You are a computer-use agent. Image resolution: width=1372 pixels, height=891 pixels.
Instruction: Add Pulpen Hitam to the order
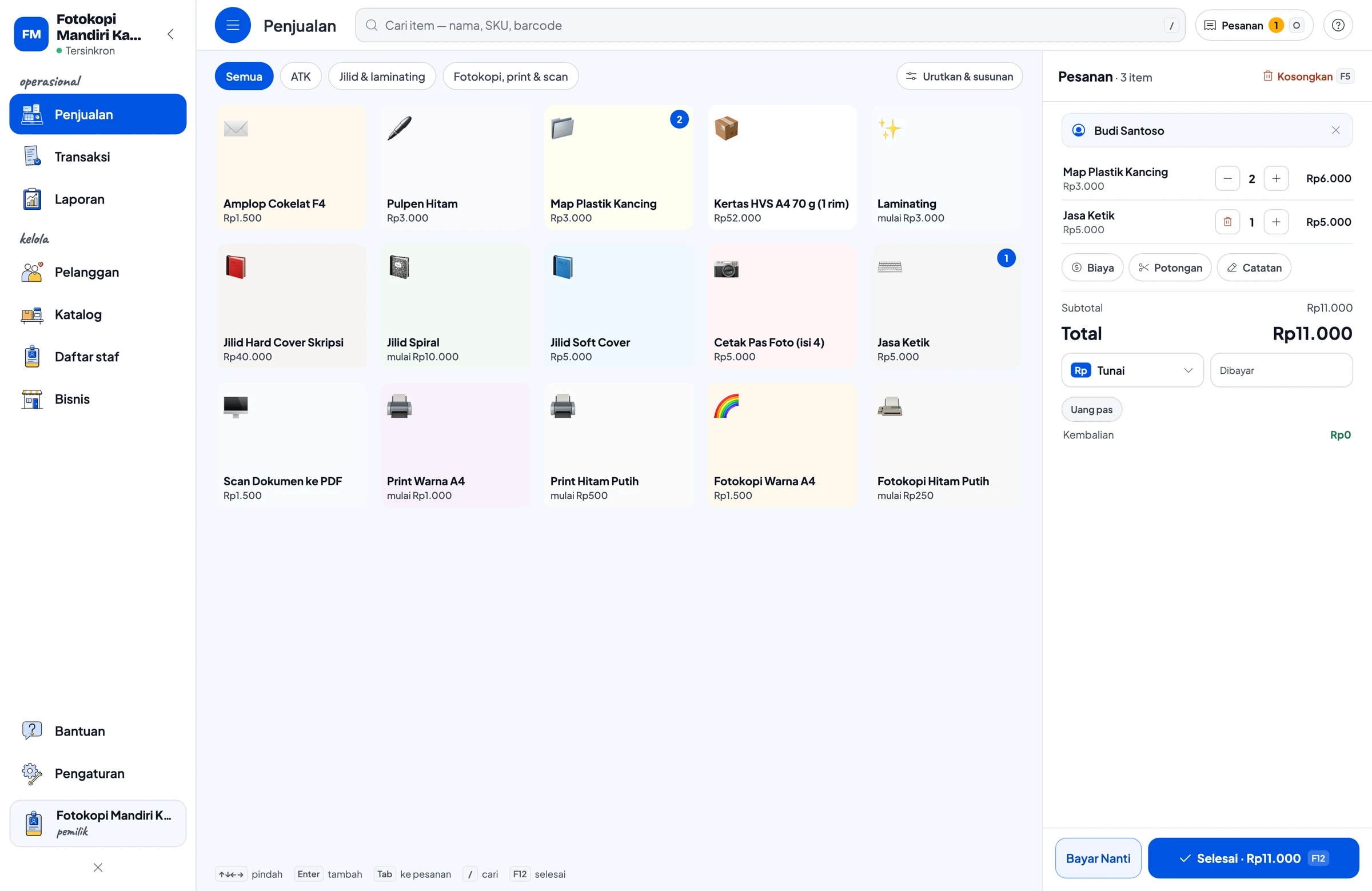[455, 167]
